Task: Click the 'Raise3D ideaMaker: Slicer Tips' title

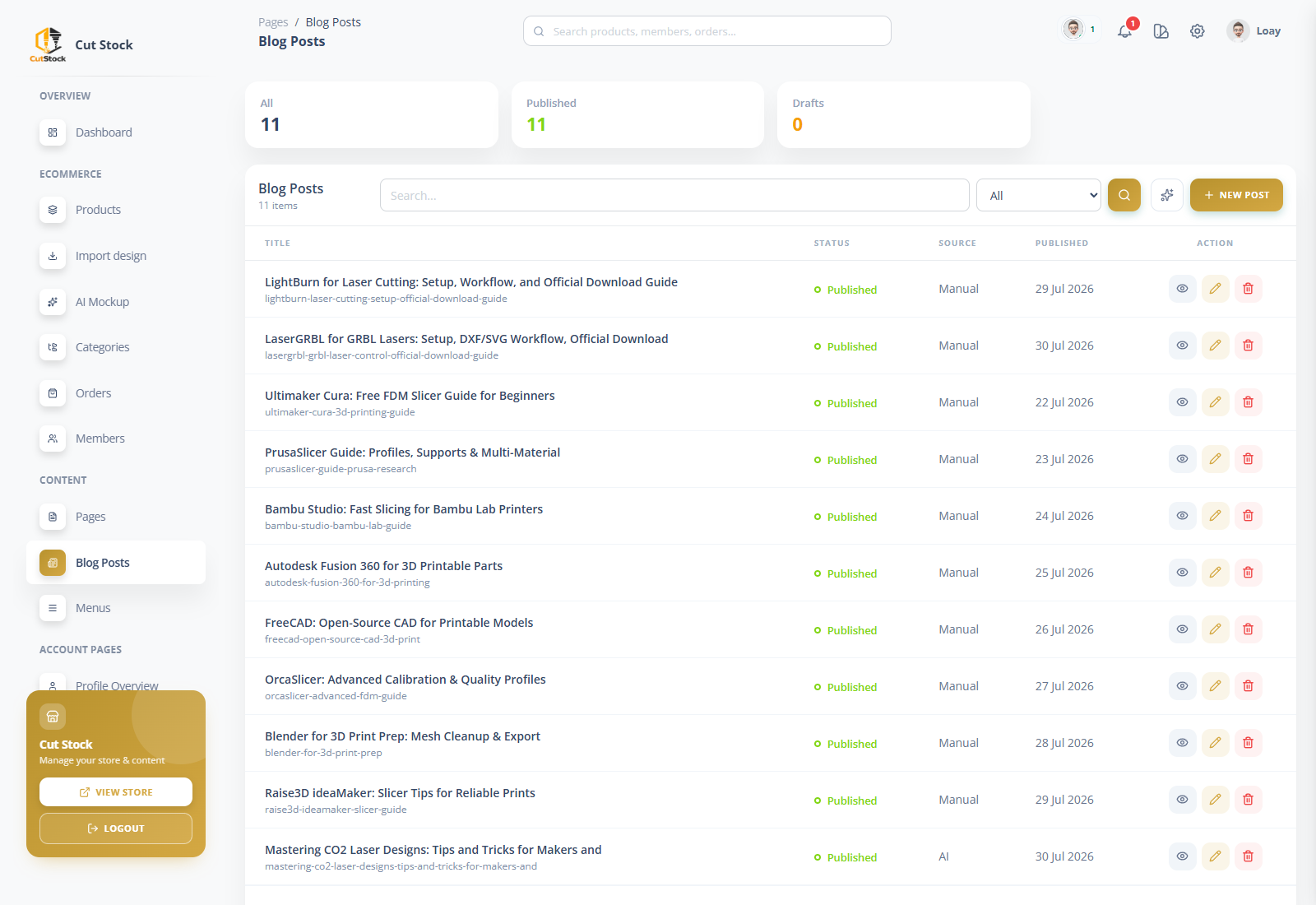Action: click(x=400, y=793)
